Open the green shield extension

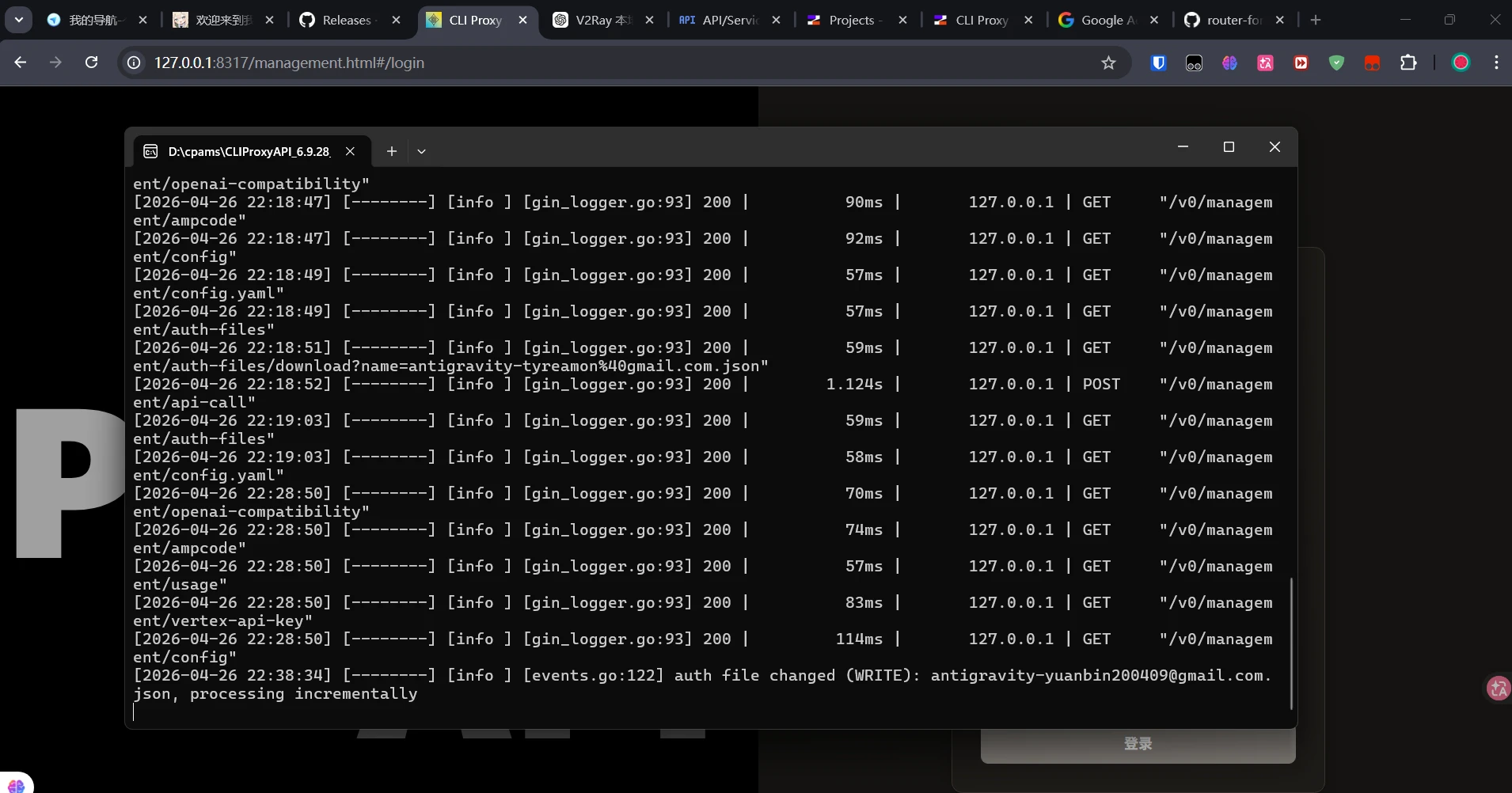(x=1336, y=63)
